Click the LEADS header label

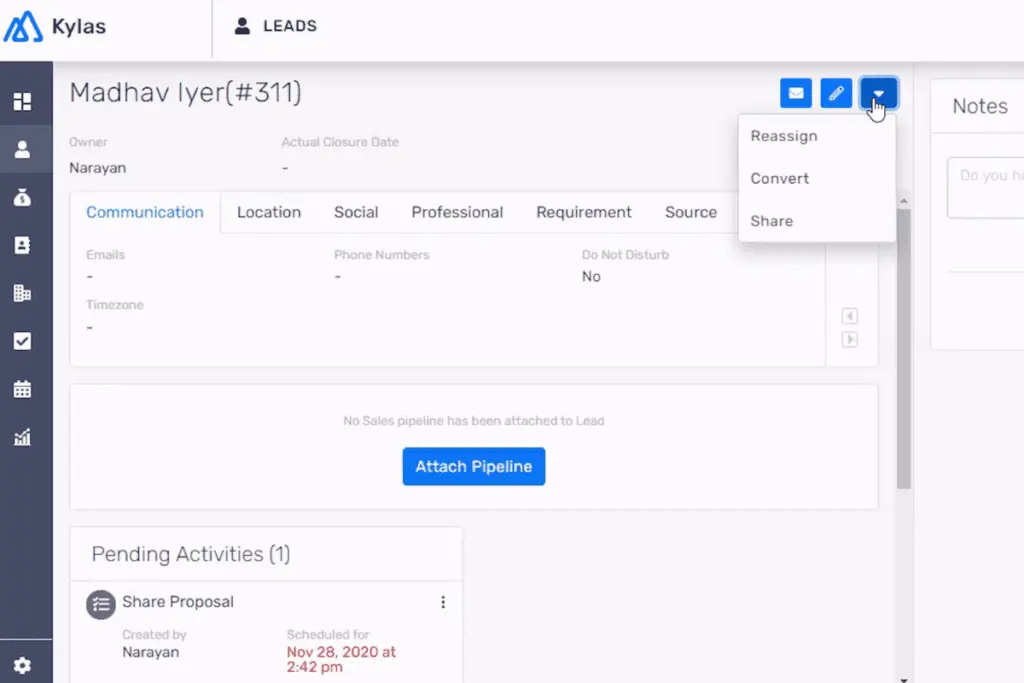pyautogui.click(x=290, y=26)
